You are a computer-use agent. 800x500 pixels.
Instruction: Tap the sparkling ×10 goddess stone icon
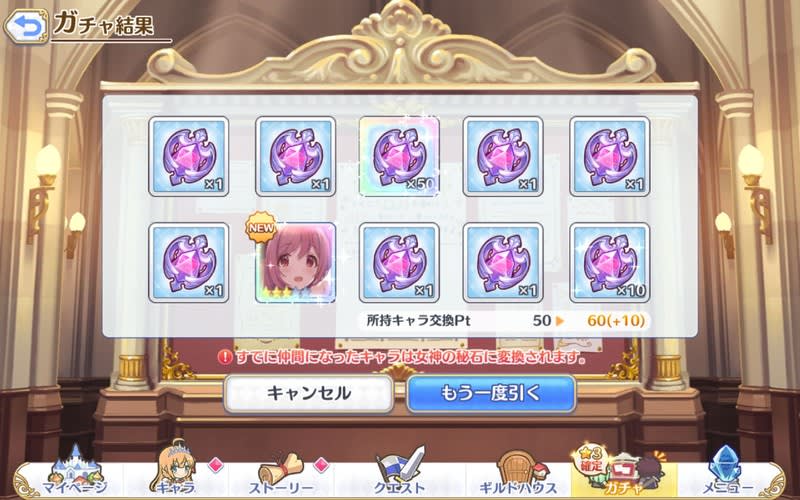(x=610, y=263)
